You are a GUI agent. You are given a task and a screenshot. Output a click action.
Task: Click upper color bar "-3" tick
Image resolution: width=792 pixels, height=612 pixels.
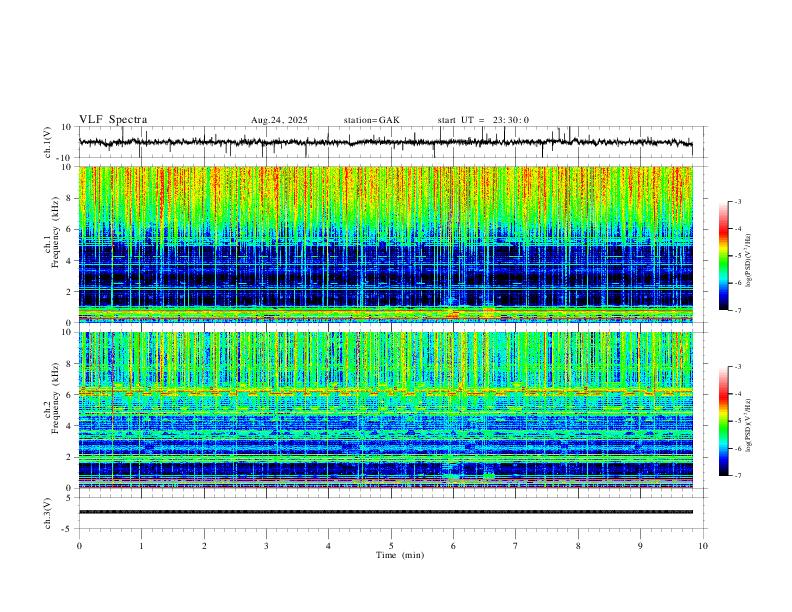click(738, 202)
